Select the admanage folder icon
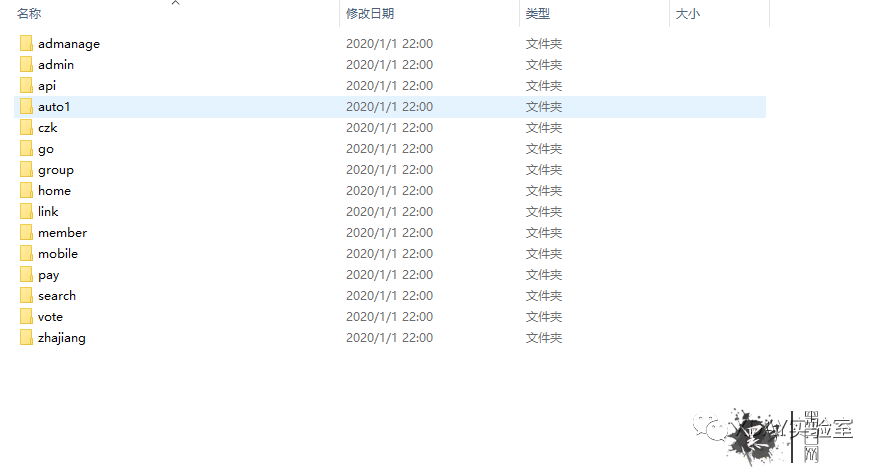The width and height of the screenshot is (882, 467). point(26,43)
